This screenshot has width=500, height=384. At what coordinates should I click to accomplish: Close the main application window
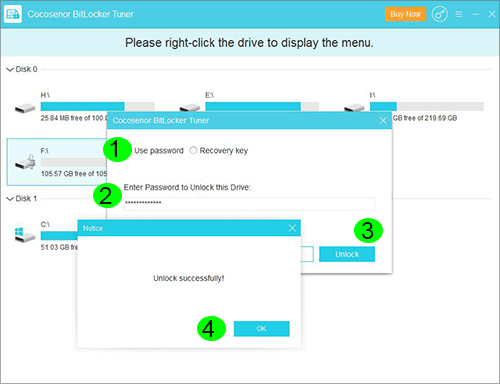(492, 14)
